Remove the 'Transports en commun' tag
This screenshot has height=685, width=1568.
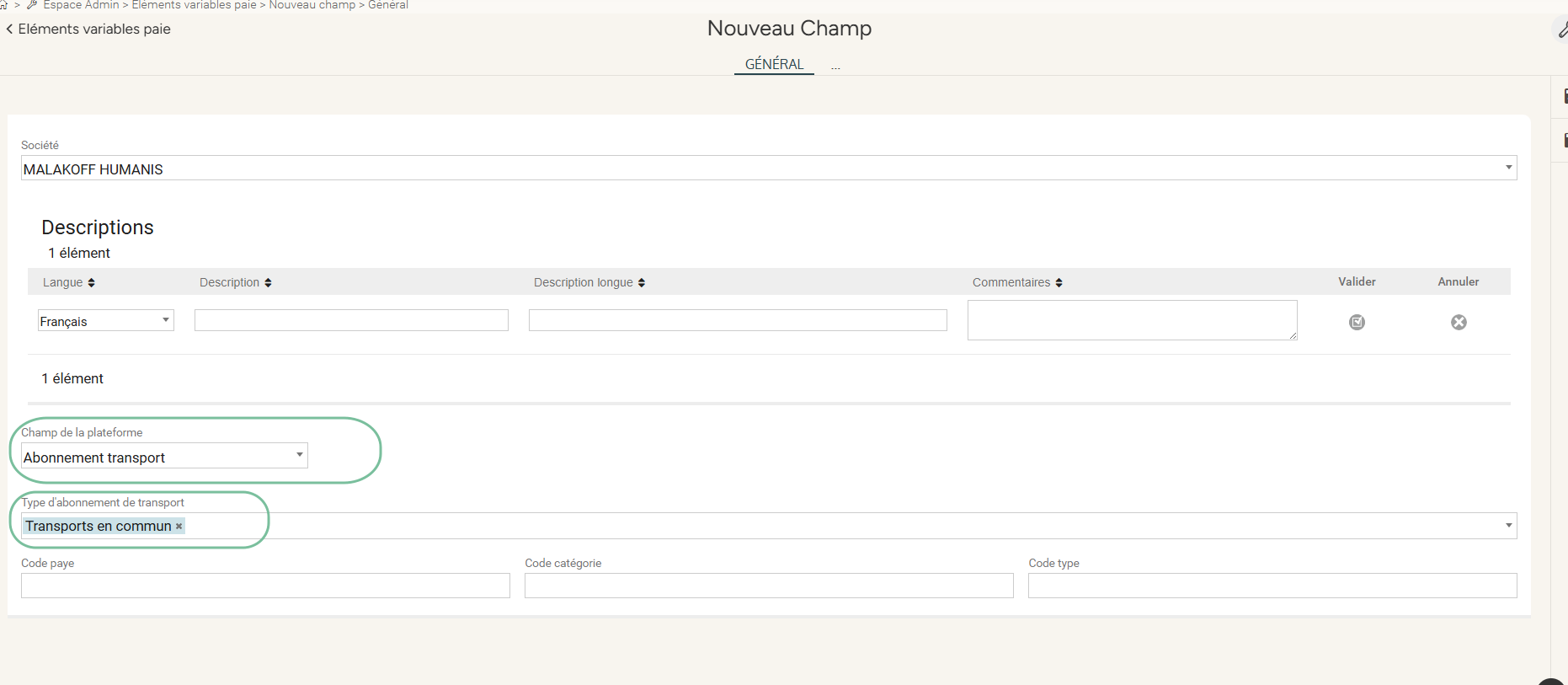pos(179,527)
